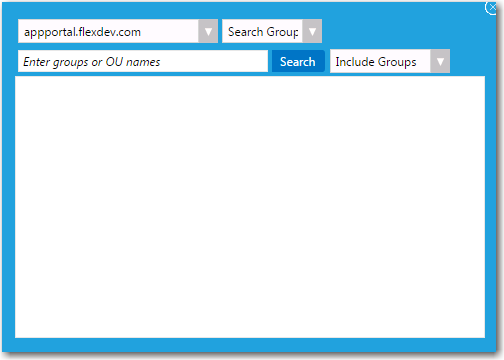Click the white results panel below Search
Screen dimensions: 504x360
250,207
